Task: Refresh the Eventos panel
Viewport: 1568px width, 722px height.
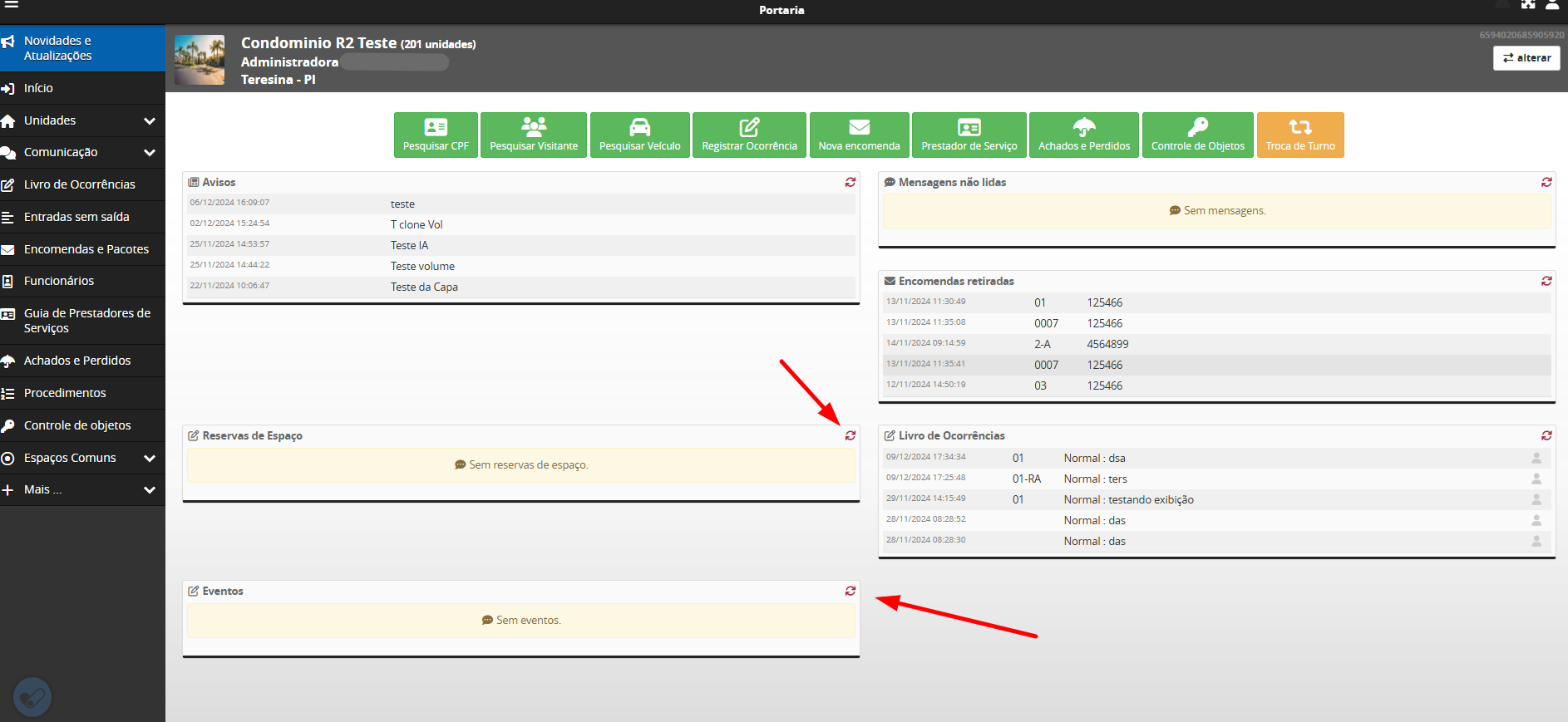Action: click(850, 591)
